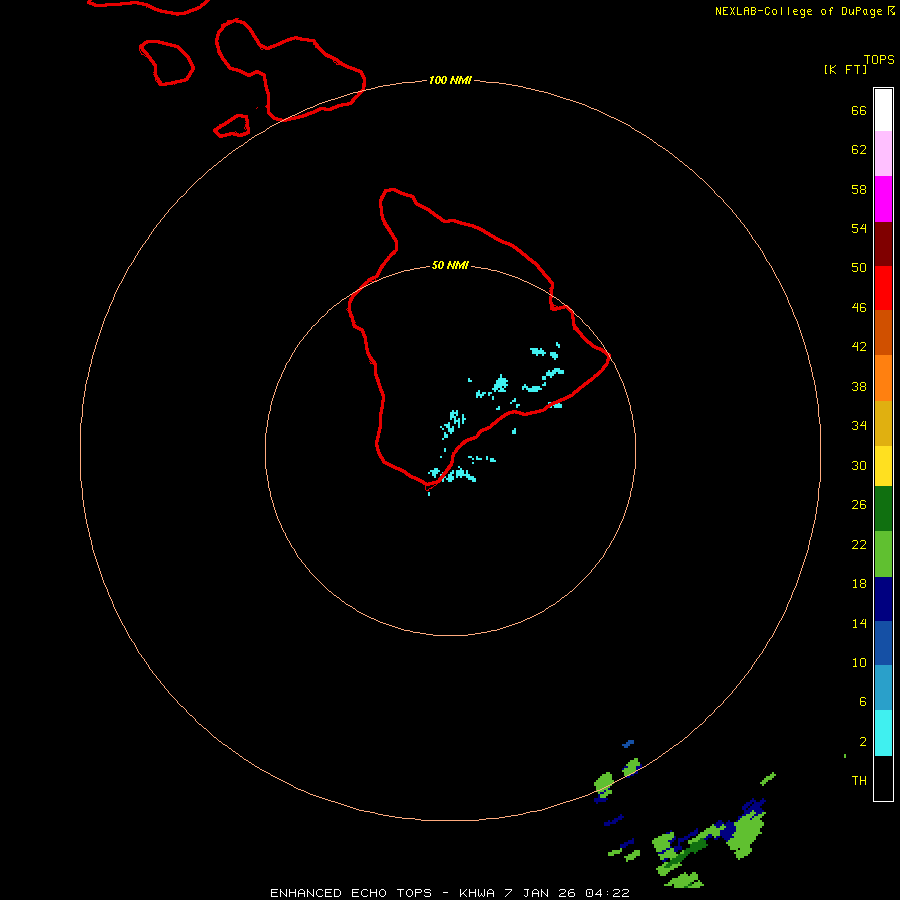Click the legend value '26'

(859, 505)
